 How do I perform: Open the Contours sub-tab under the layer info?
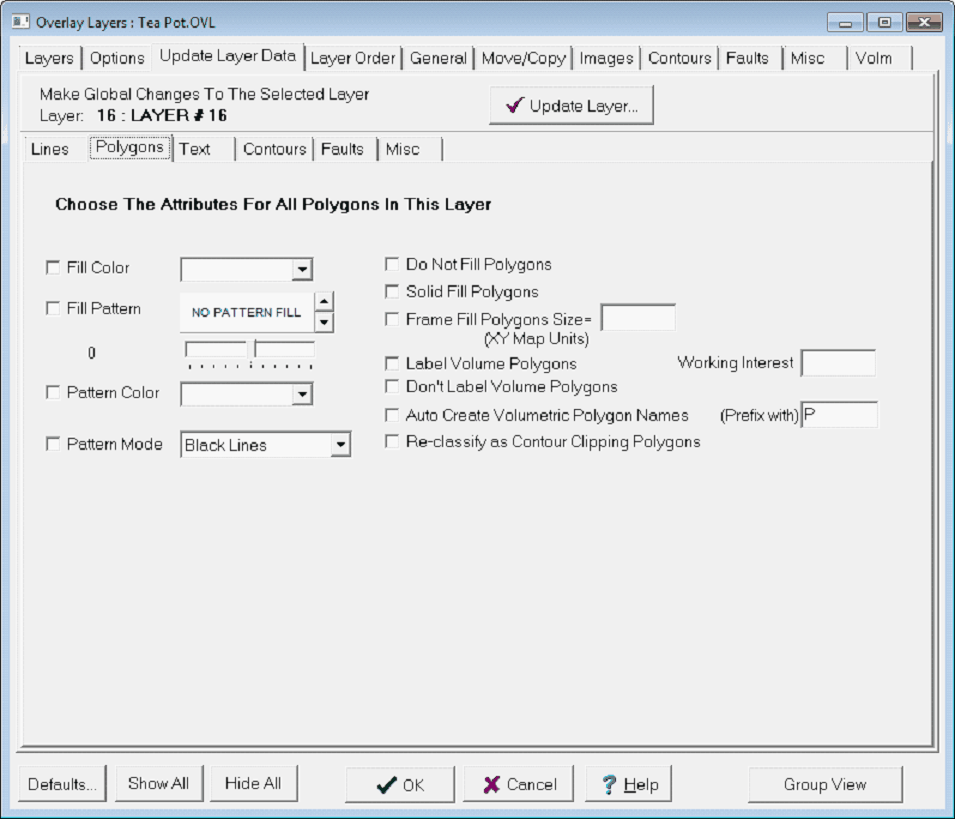274,149
